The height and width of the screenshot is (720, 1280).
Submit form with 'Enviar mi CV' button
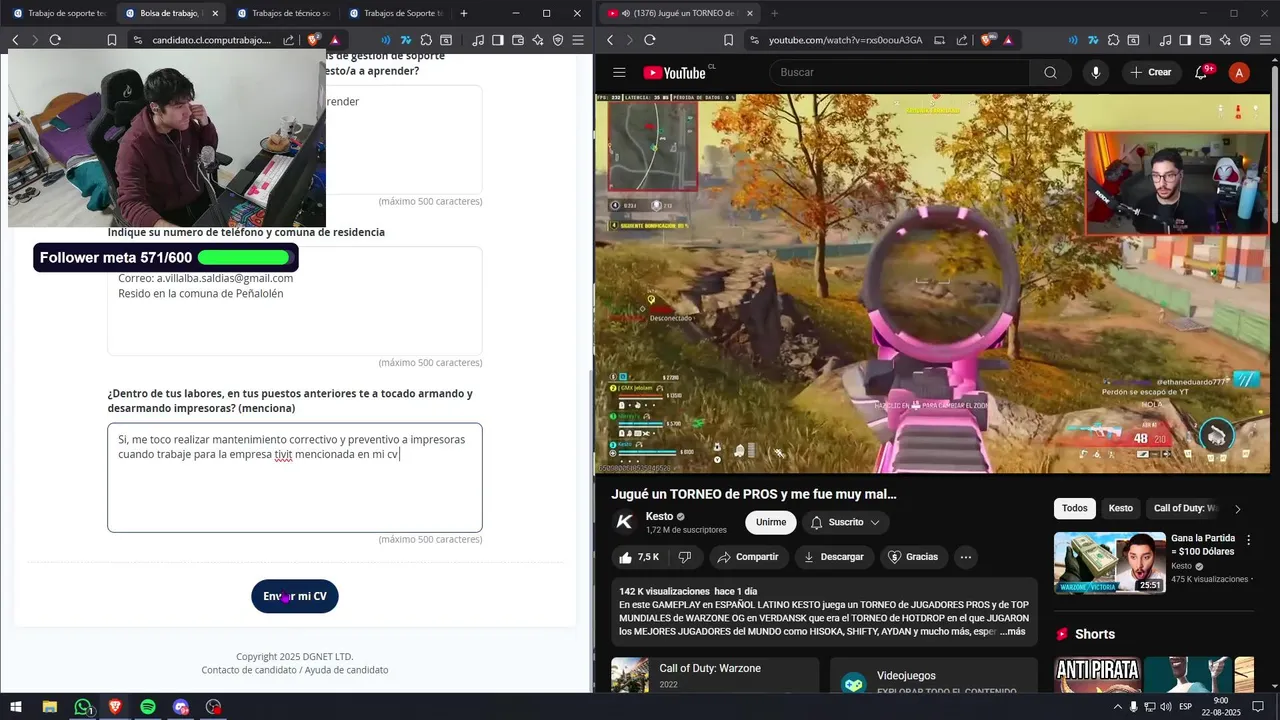[295, 596]
